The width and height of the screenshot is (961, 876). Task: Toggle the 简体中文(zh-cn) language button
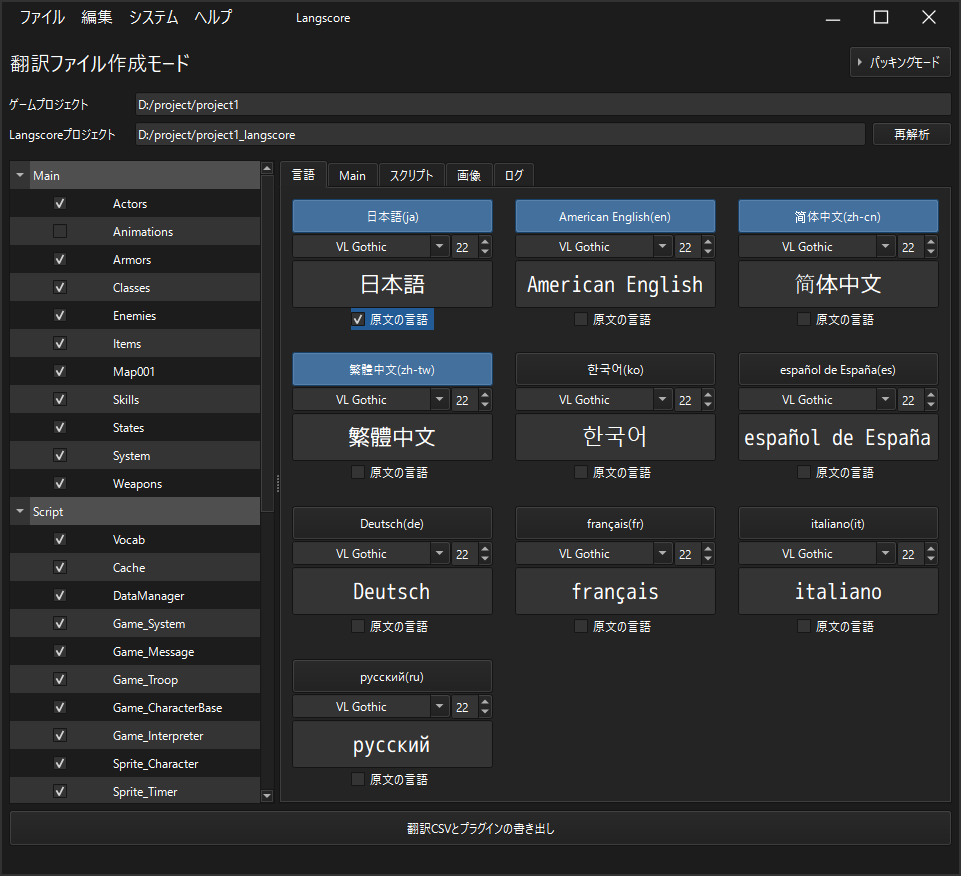click(x=838, y=216)
